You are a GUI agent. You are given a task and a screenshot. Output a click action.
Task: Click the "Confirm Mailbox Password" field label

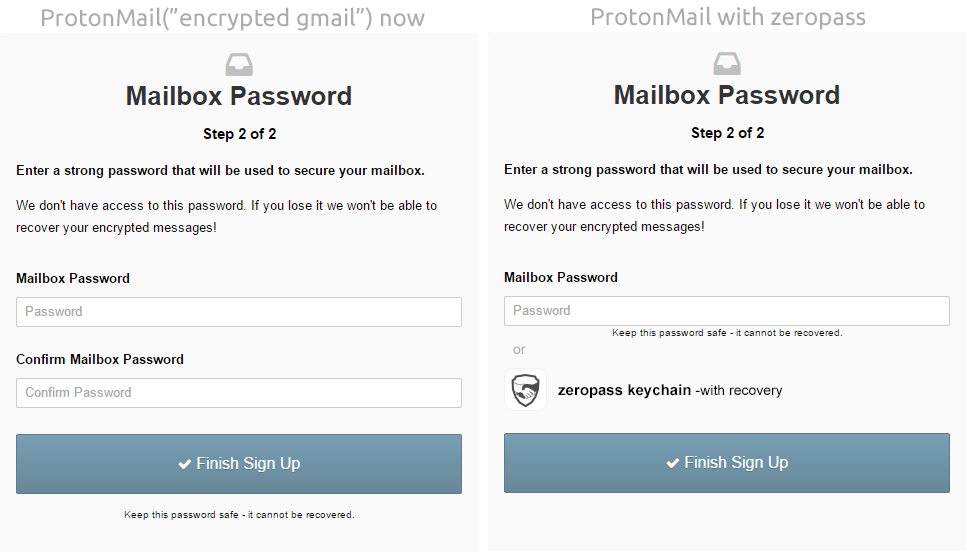(100, 359)
